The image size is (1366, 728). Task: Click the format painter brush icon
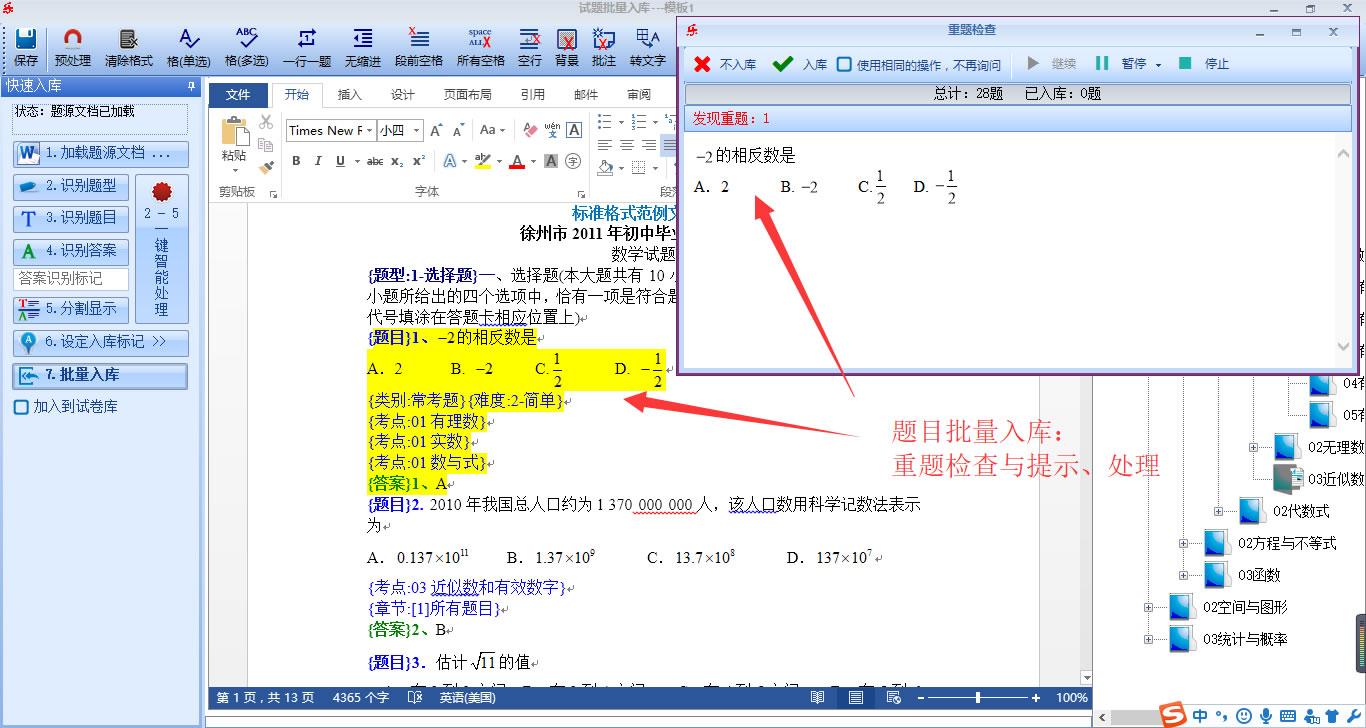click(x=266, y=168)
